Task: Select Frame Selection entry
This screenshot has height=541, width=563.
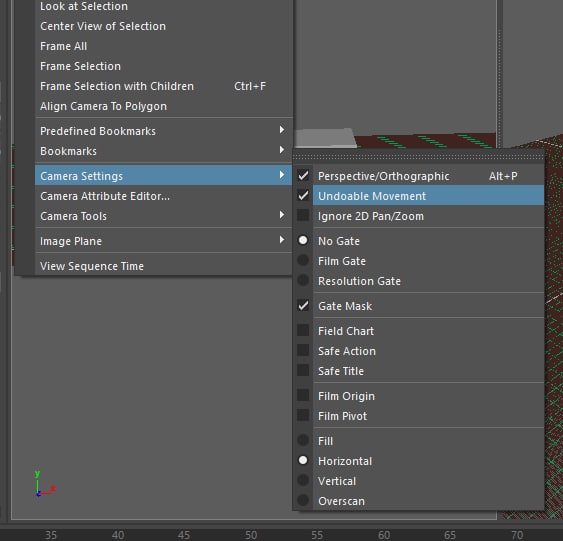Action: (x=164, y=66)
